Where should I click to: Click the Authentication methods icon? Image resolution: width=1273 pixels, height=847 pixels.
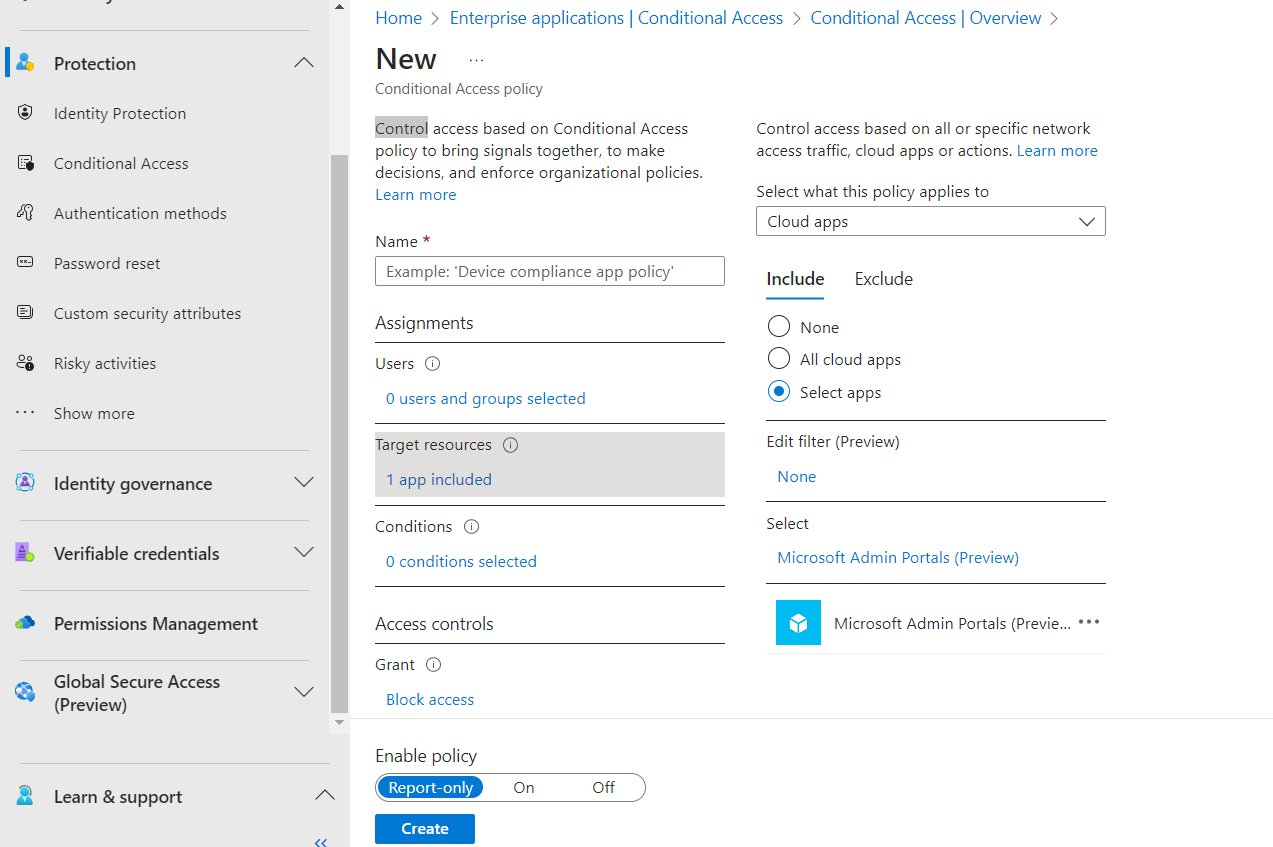point(24,212)
